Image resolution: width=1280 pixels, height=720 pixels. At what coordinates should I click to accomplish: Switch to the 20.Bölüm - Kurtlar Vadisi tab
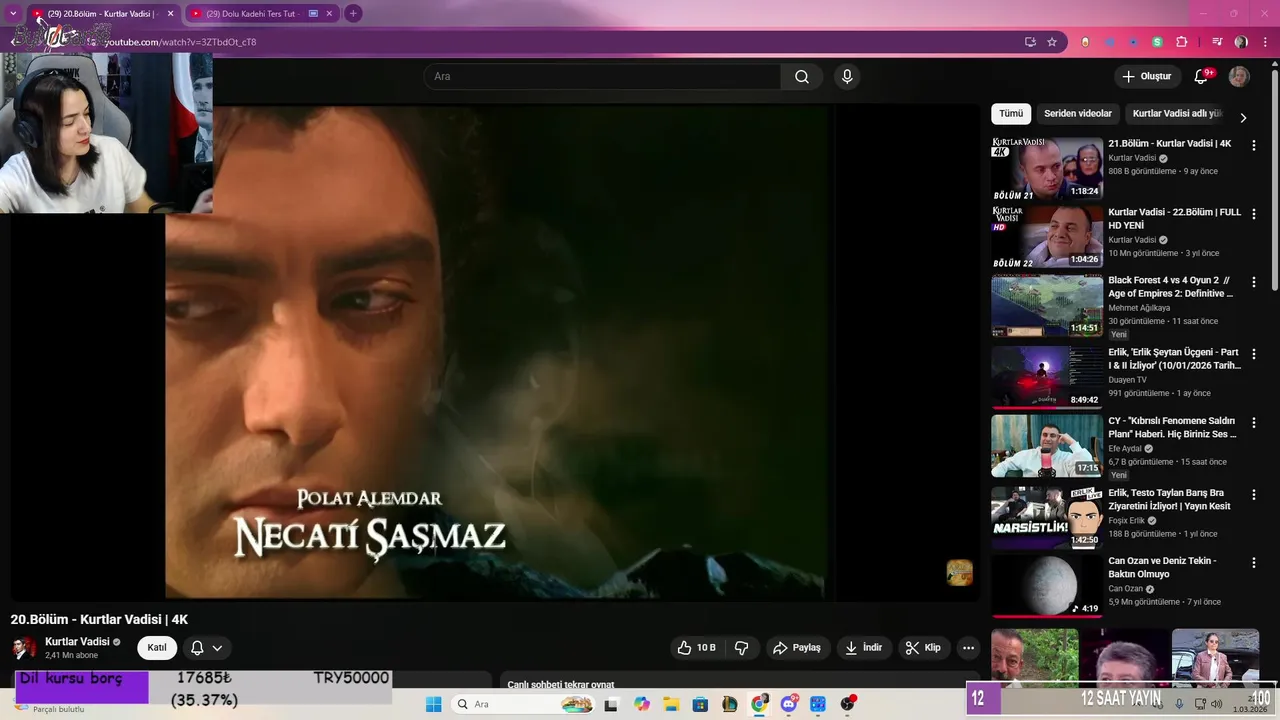(x=103, y=14)
